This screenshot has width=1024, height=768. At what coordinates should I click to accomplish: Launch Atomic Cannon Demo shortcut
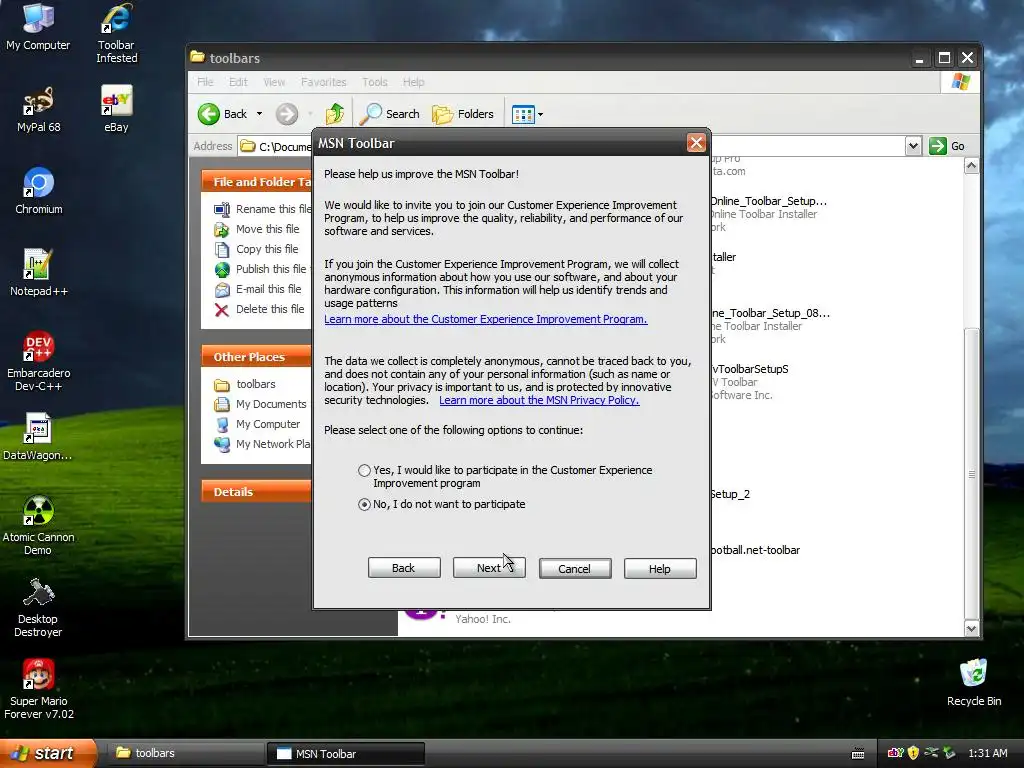[x=39, y=525]
